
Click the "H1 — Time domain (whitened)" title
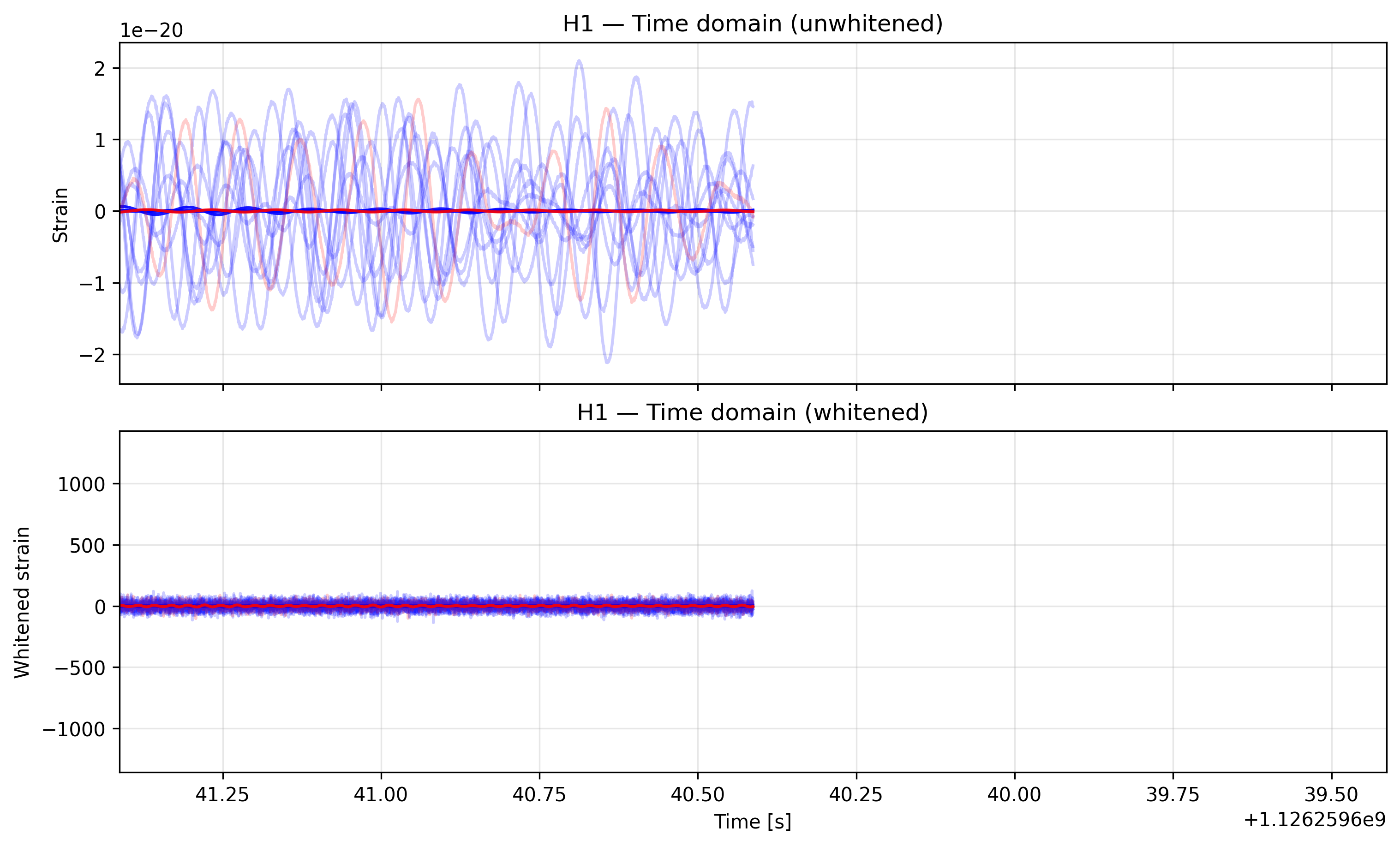[752, 412]
